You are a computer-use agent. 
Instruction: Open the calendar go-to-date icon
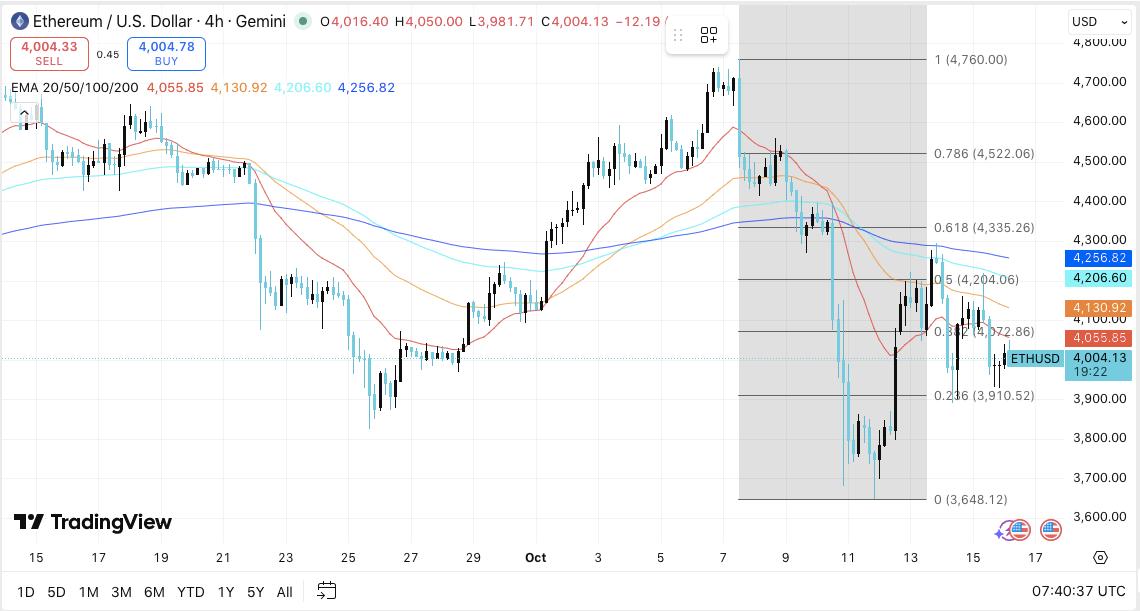[x=326, y=591]
